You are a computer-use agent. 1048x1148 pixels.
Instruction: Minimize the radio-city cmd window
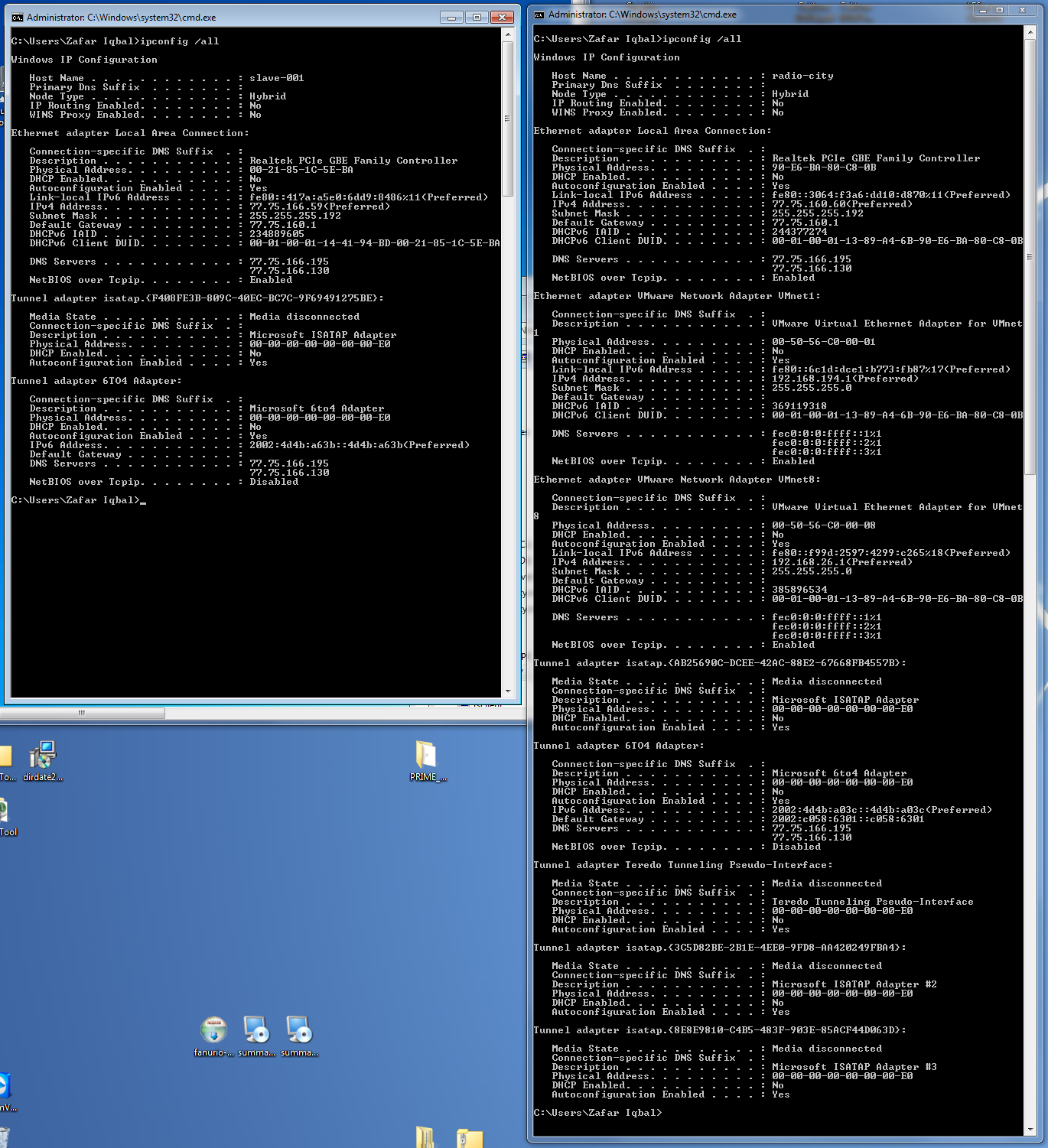point(981,11)
